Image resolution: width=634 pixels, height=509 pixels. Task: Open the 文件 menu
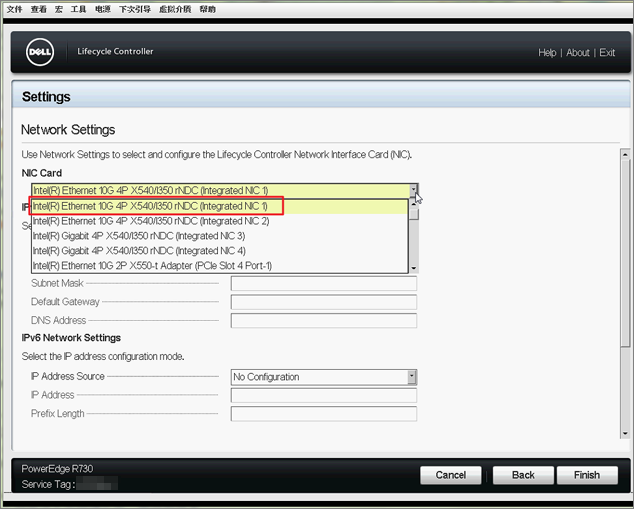pos(15,9)
